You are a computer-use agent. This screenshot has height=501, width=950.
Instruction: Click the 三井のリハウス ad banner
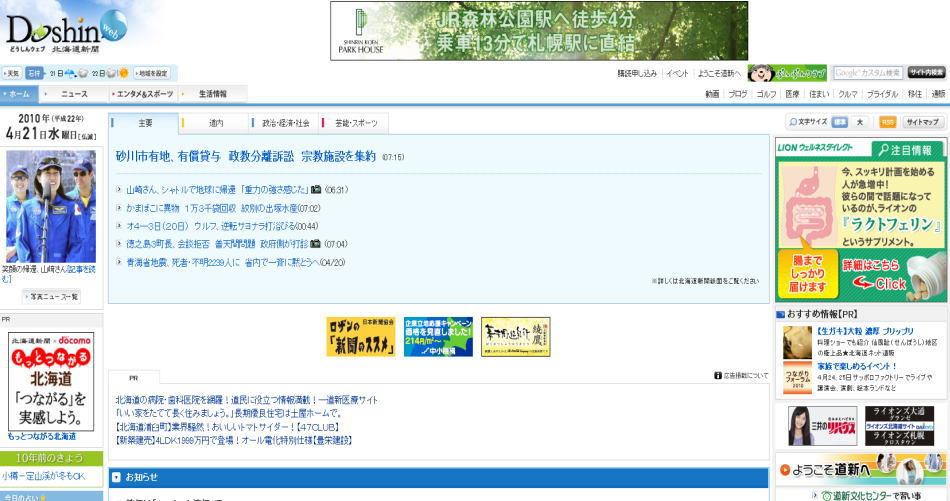pos(822,426)
